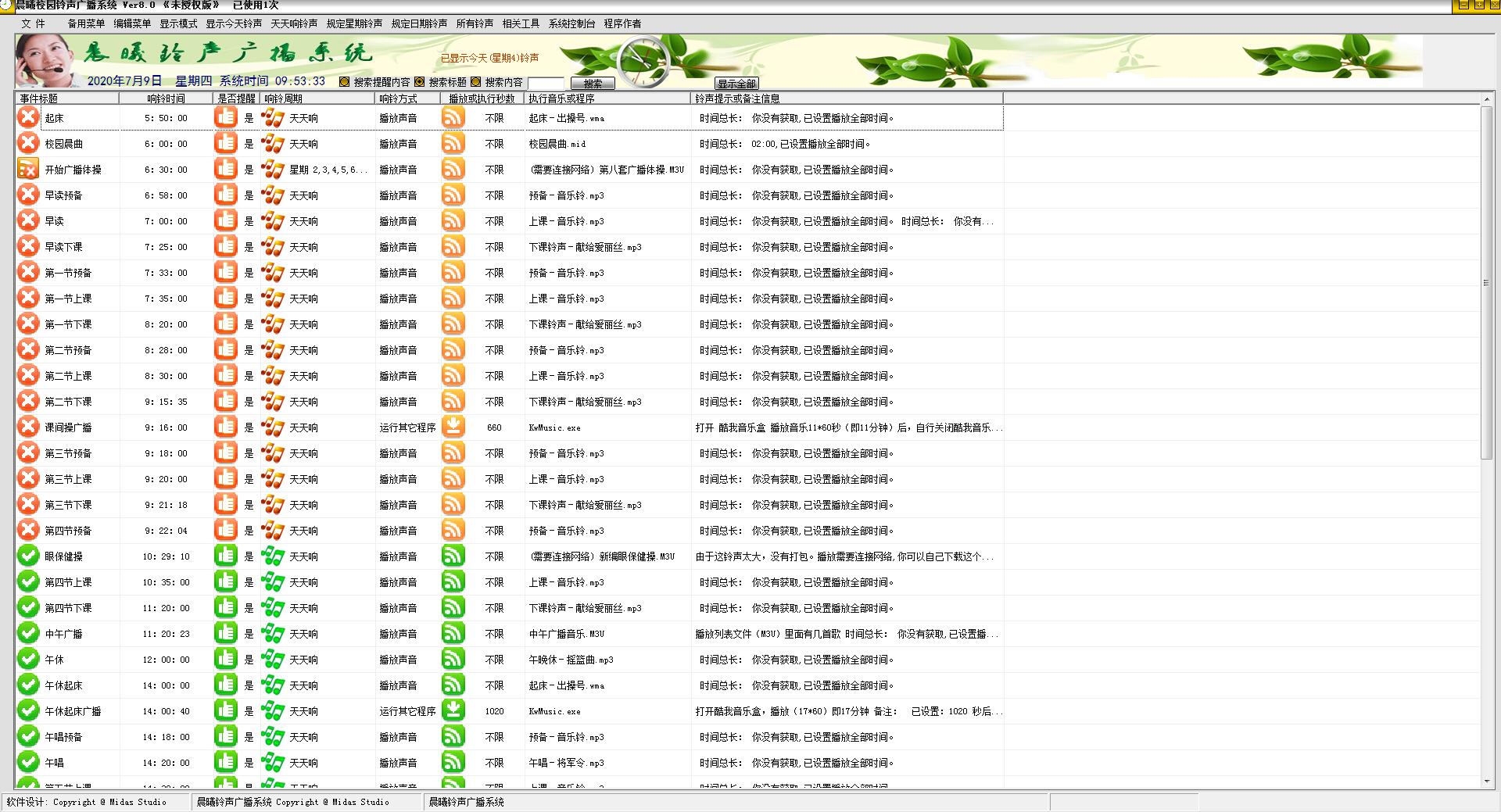Screen dimensions: 1501x812
Task: Click the thumbs-up reminder icon for 早读
Action: [225, 221]
